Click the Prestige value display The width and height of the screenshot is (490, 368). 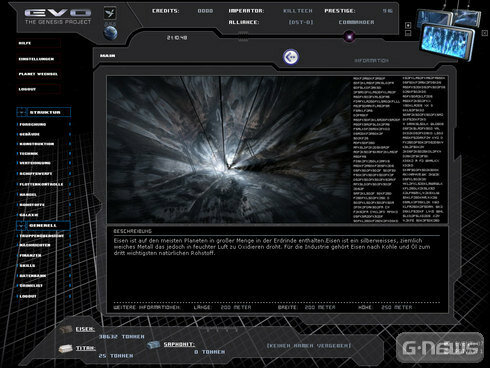(387, 11)
